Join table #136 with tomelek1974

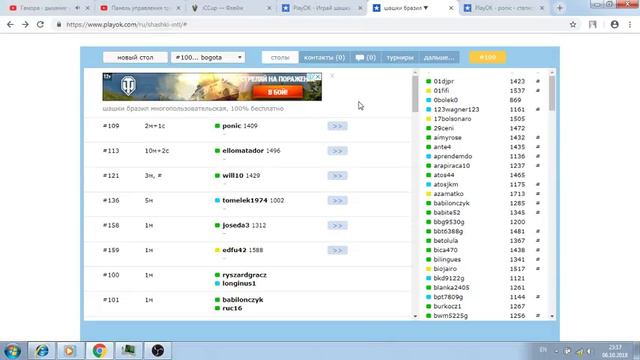(337, 201)
